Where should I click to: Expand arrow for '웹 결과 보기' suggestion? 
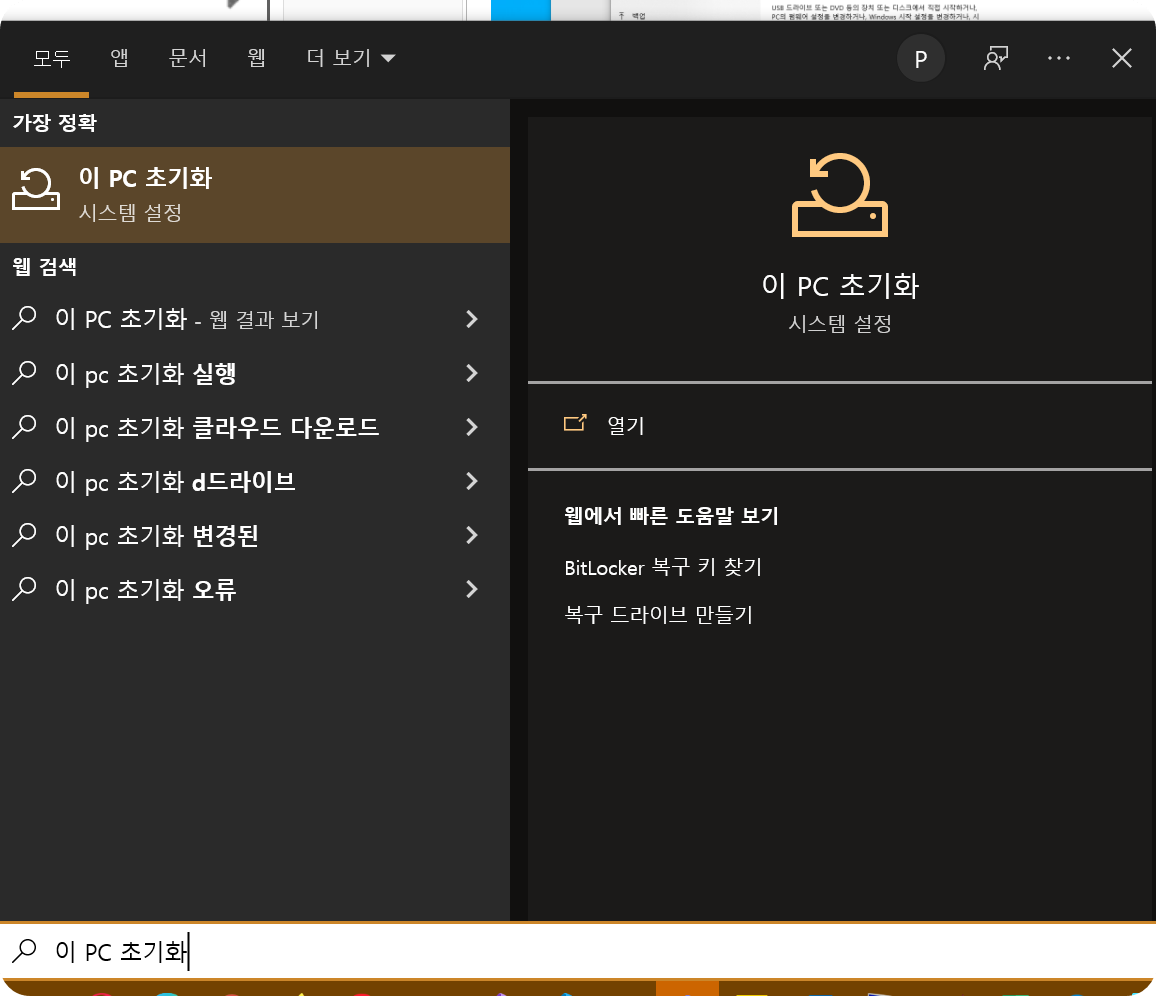[472, 319]
